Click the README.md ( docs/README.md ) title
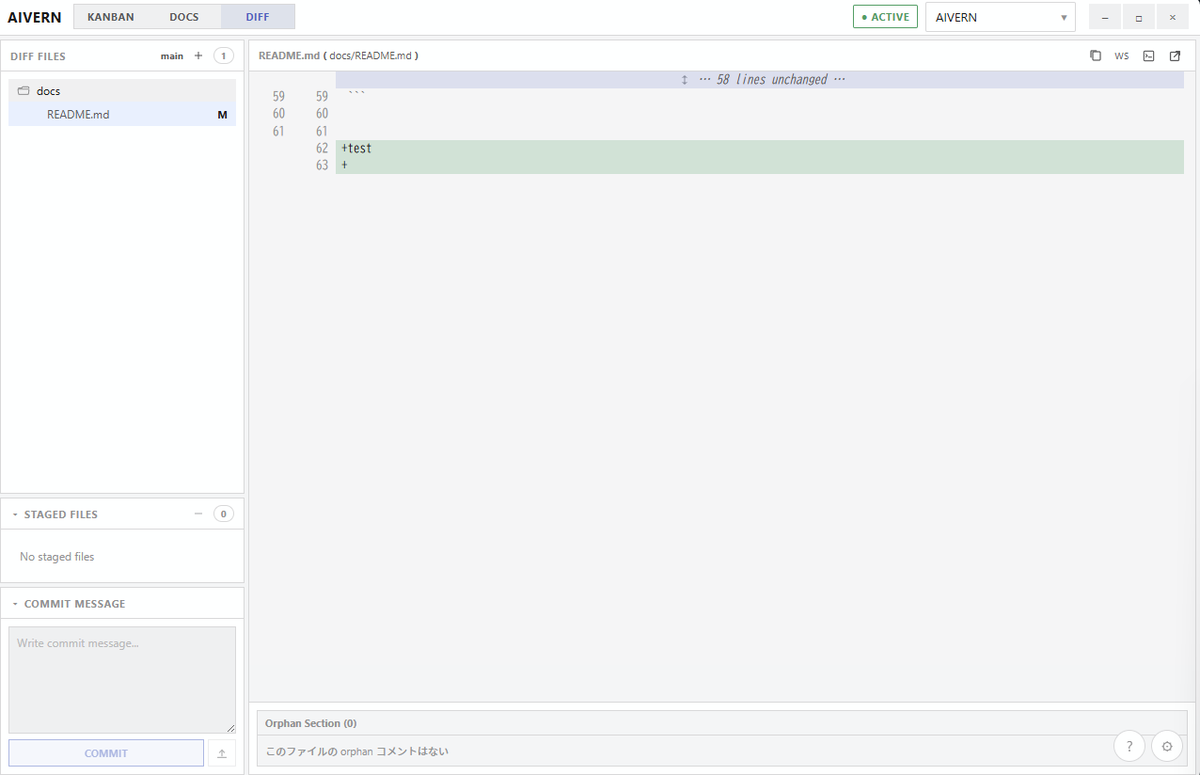1200x775 pixels. tap(338, 56)
